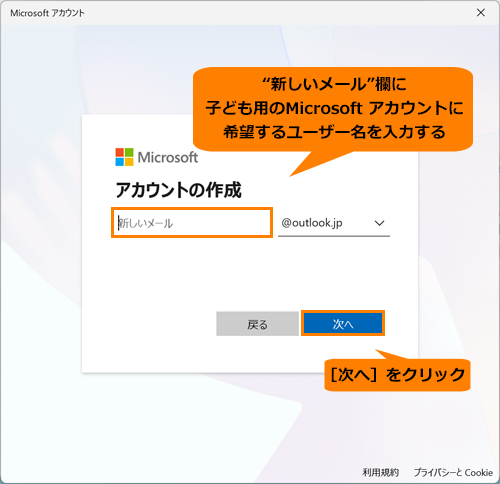Open the @outlook.jp domain dropdown
The width and height of the screenshot is (500, 484).
pyautogui.click(x=334, y=223)
